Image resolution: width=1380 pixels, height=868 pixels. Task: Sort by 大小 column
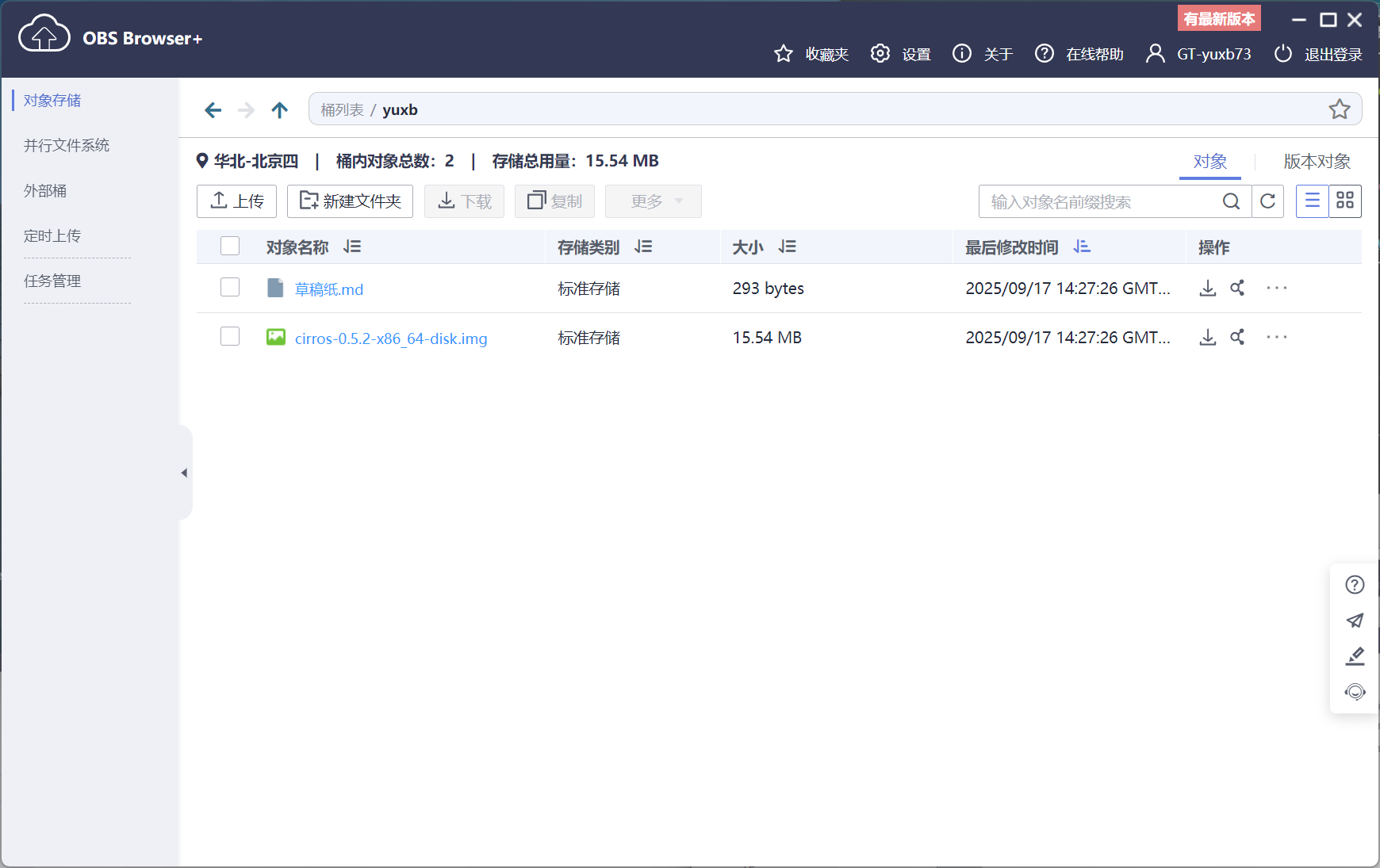tap(788, 247)
